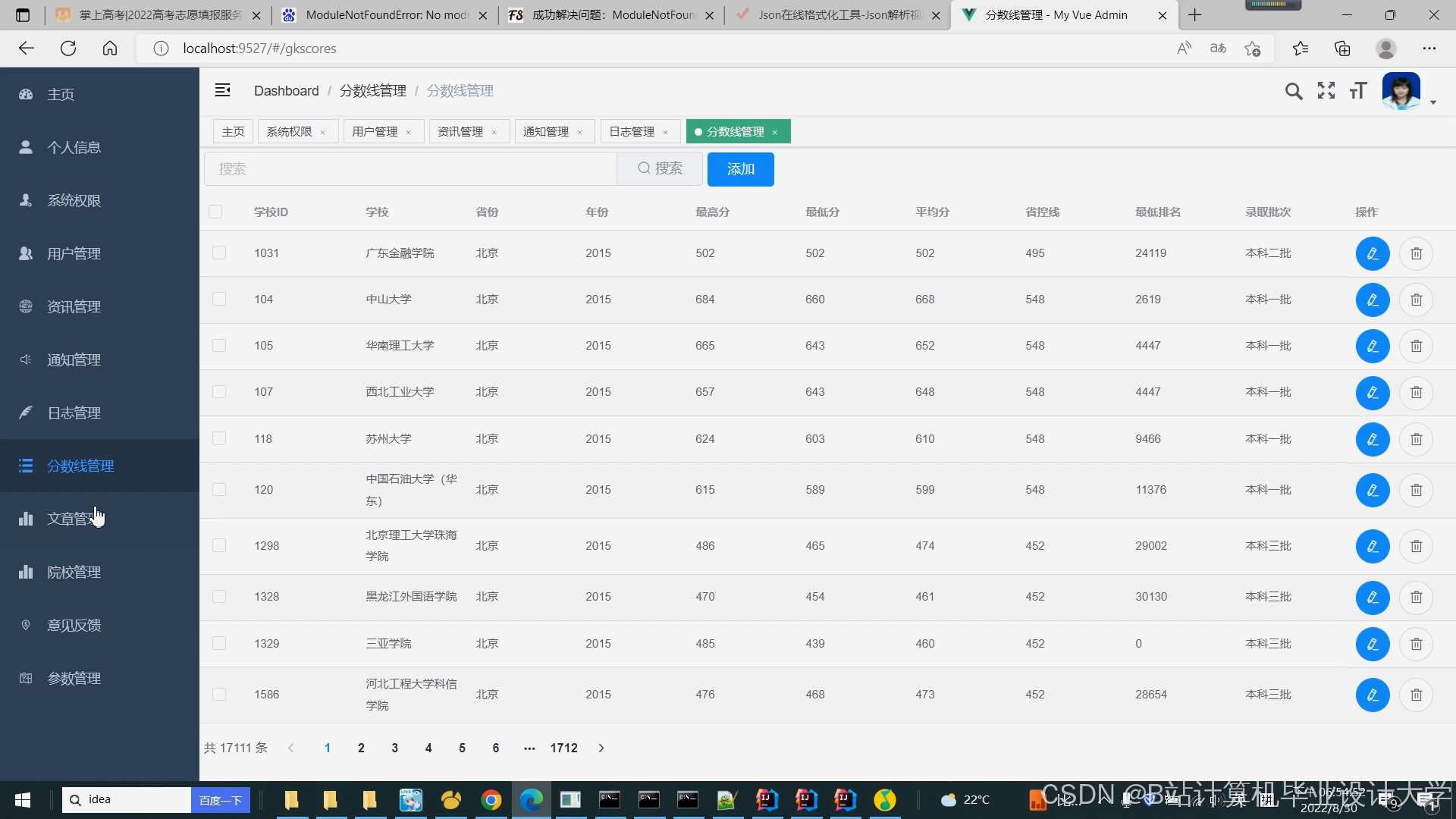The width and height of the screenshot is (1456, 819).
Task: Delete the 苏州大学 row
Action: tap(1416, 439)
